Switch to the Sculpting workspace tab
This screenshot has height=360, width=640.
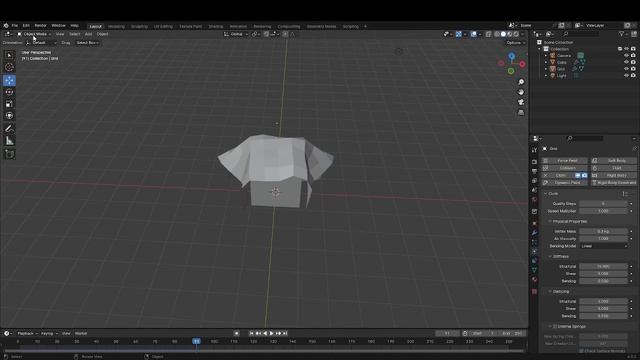point(139,27)
